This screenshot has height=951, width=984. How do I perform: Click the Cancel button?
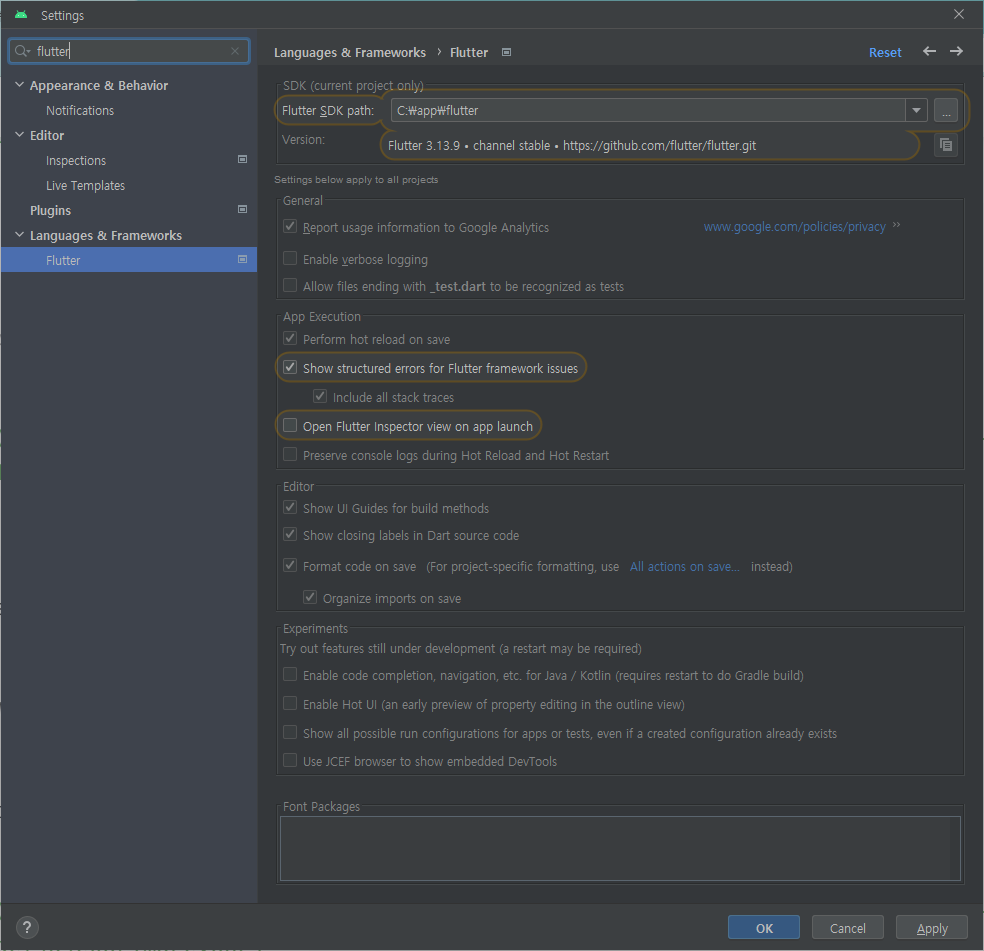pyautogui.click(x=847, y=928)
